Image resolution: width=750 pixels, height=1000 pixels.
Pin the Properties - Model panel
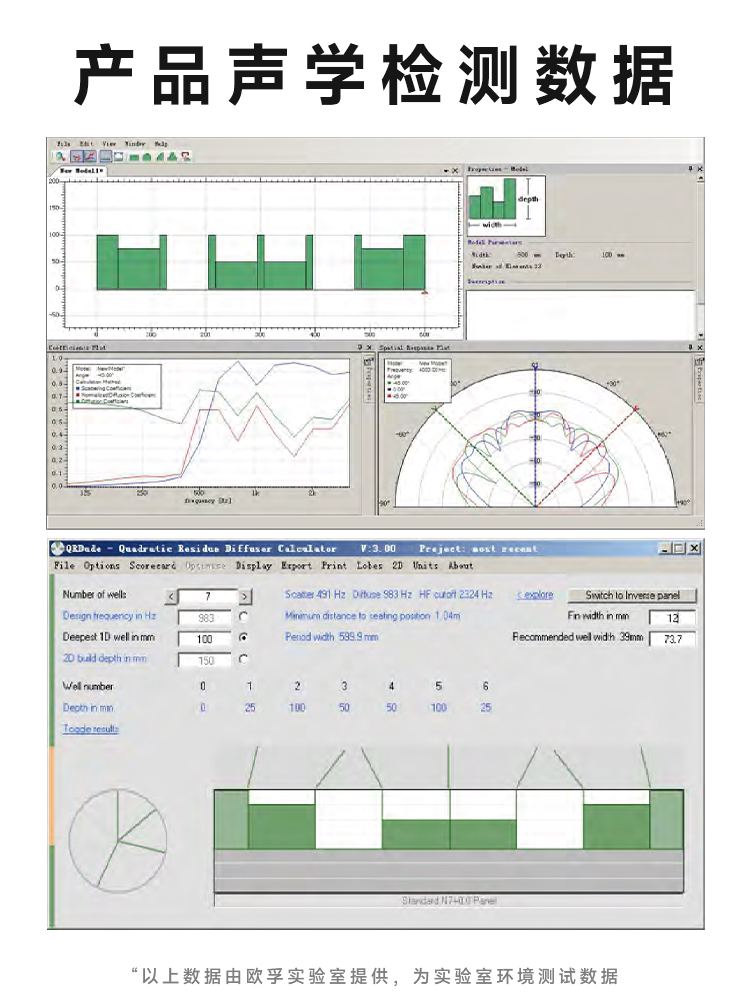click(x=691, y=169)
